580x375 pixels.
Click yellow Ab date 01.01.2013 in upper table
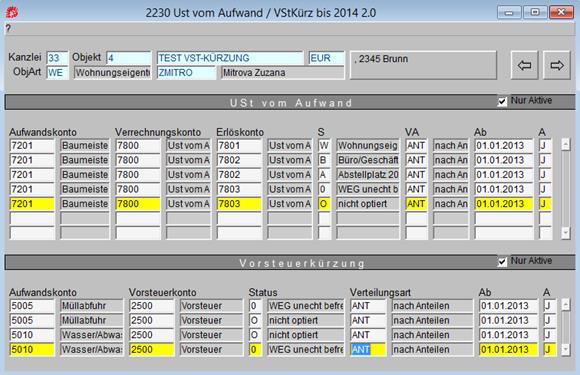tap(504, 204)
